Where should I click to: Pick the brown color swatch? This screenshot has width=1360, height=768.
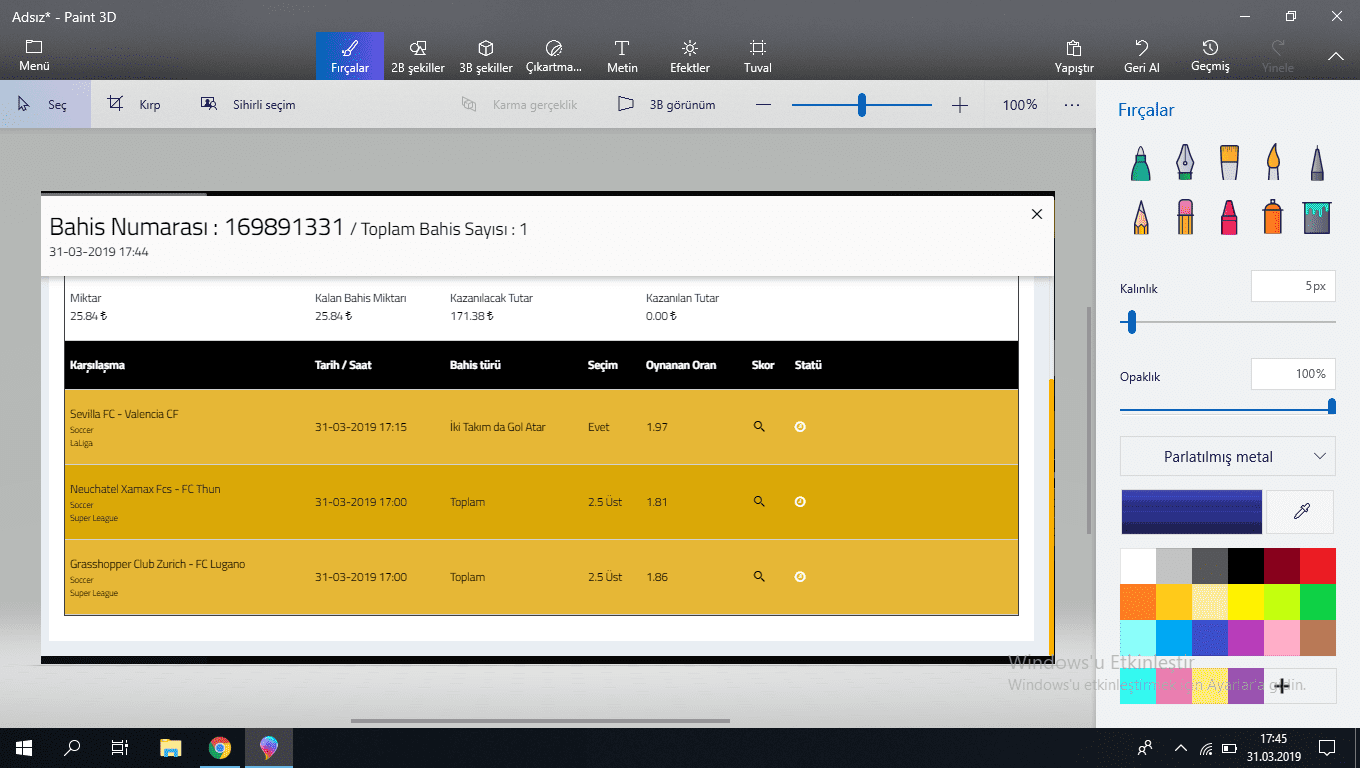pyautogui.click(x=1318, y=638)
